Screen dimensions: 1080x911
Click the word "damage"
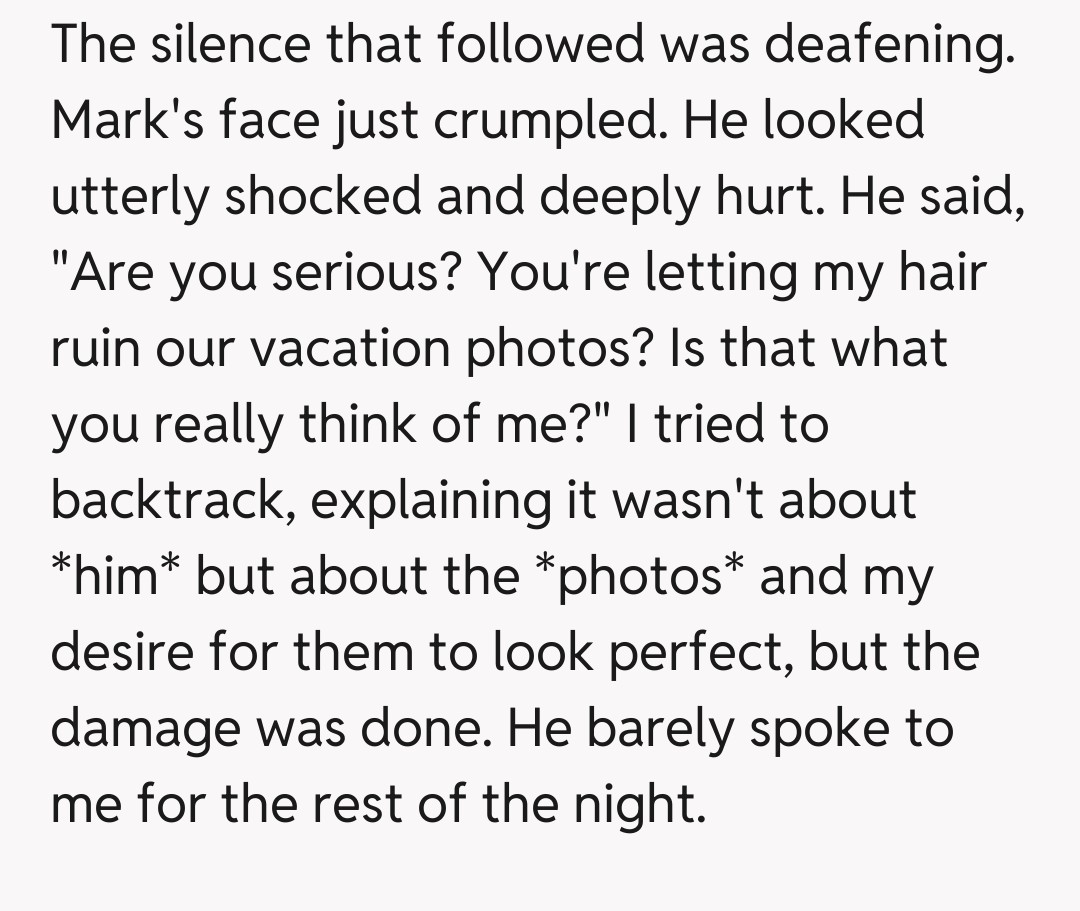tap(149, 727)
